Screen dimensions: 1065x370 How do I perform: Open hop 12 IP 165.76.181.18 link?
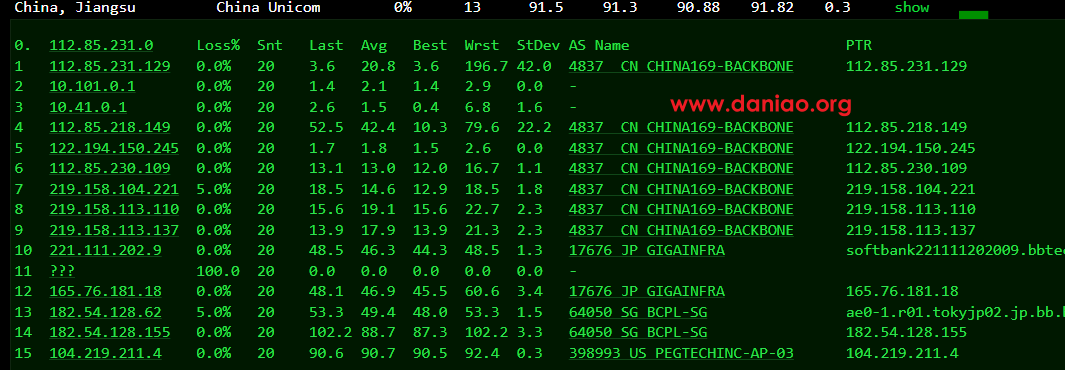(105, 291)
